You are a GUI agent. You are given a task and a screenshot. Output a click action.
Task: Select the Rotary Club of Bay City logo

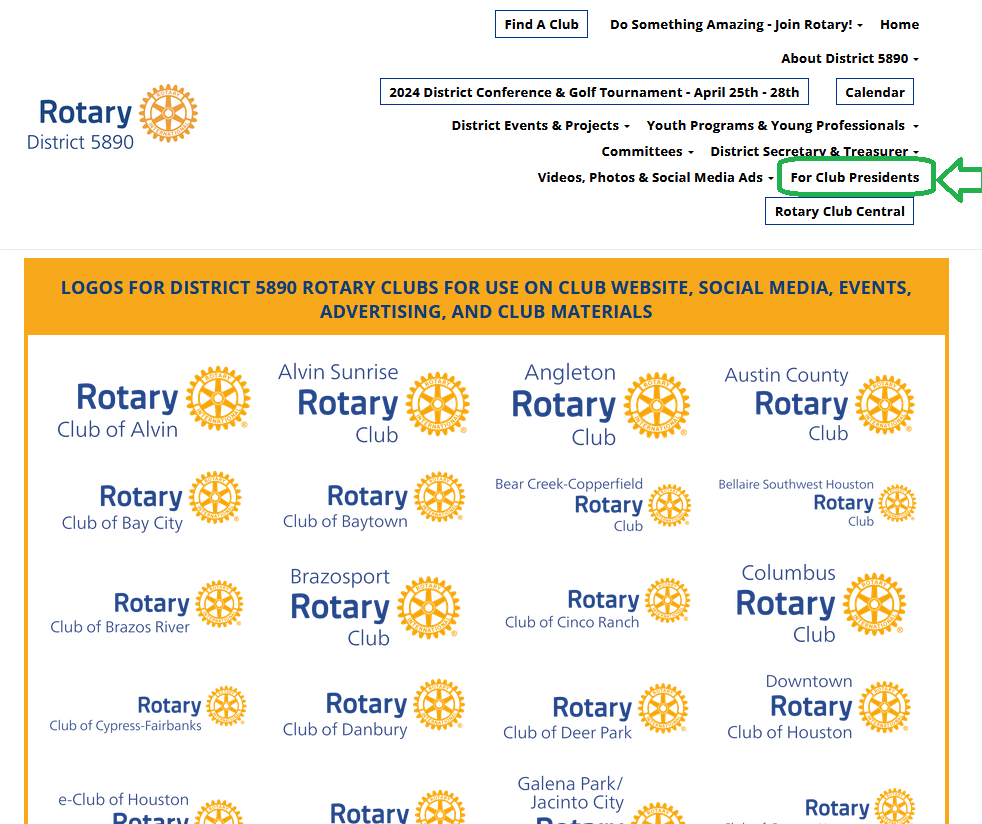152,503
